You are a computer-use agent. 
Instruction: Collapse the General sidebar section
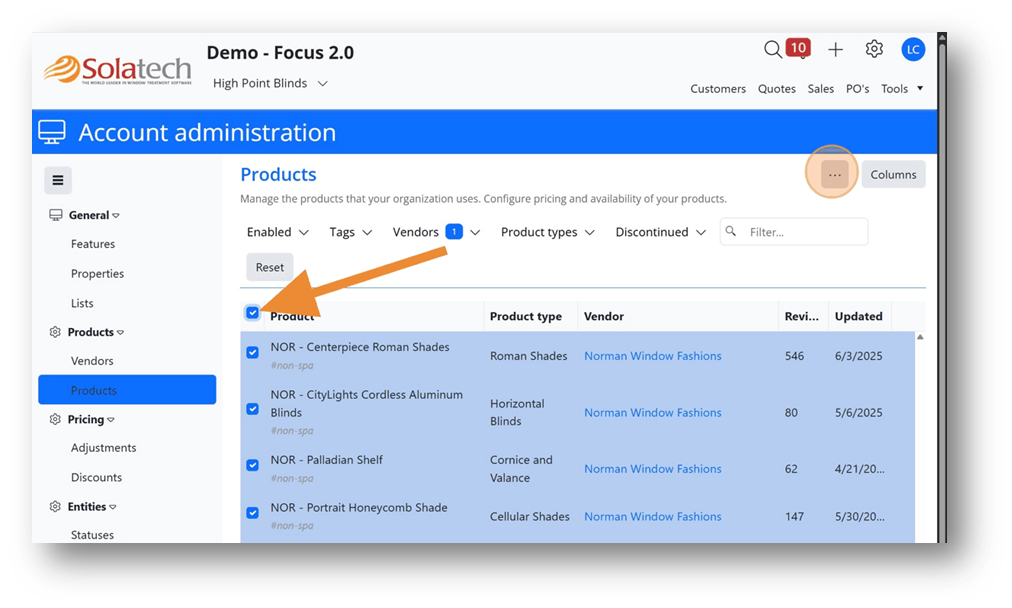(x=94, y=215)
